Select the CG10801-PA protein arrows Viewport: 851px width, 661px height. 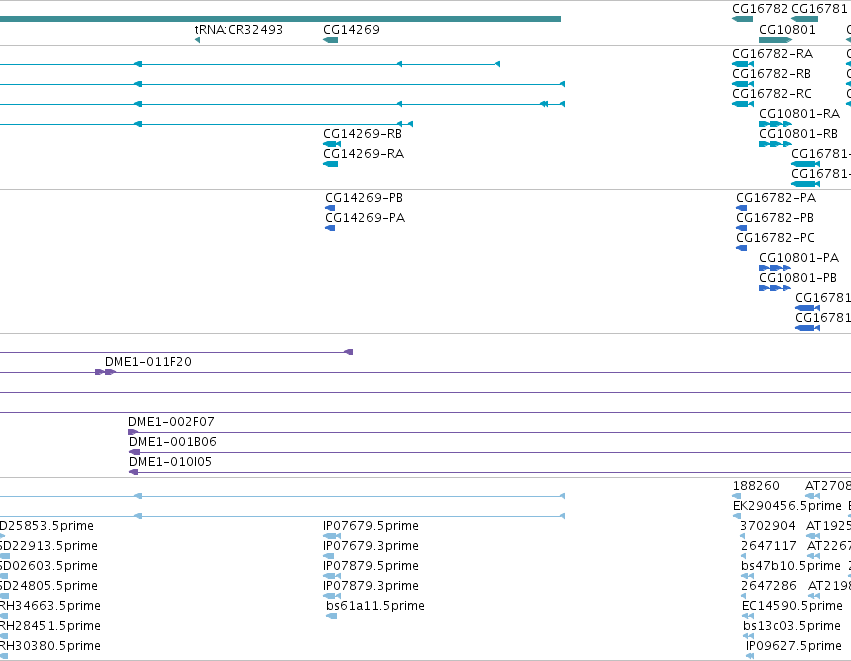tap(775, 268)
